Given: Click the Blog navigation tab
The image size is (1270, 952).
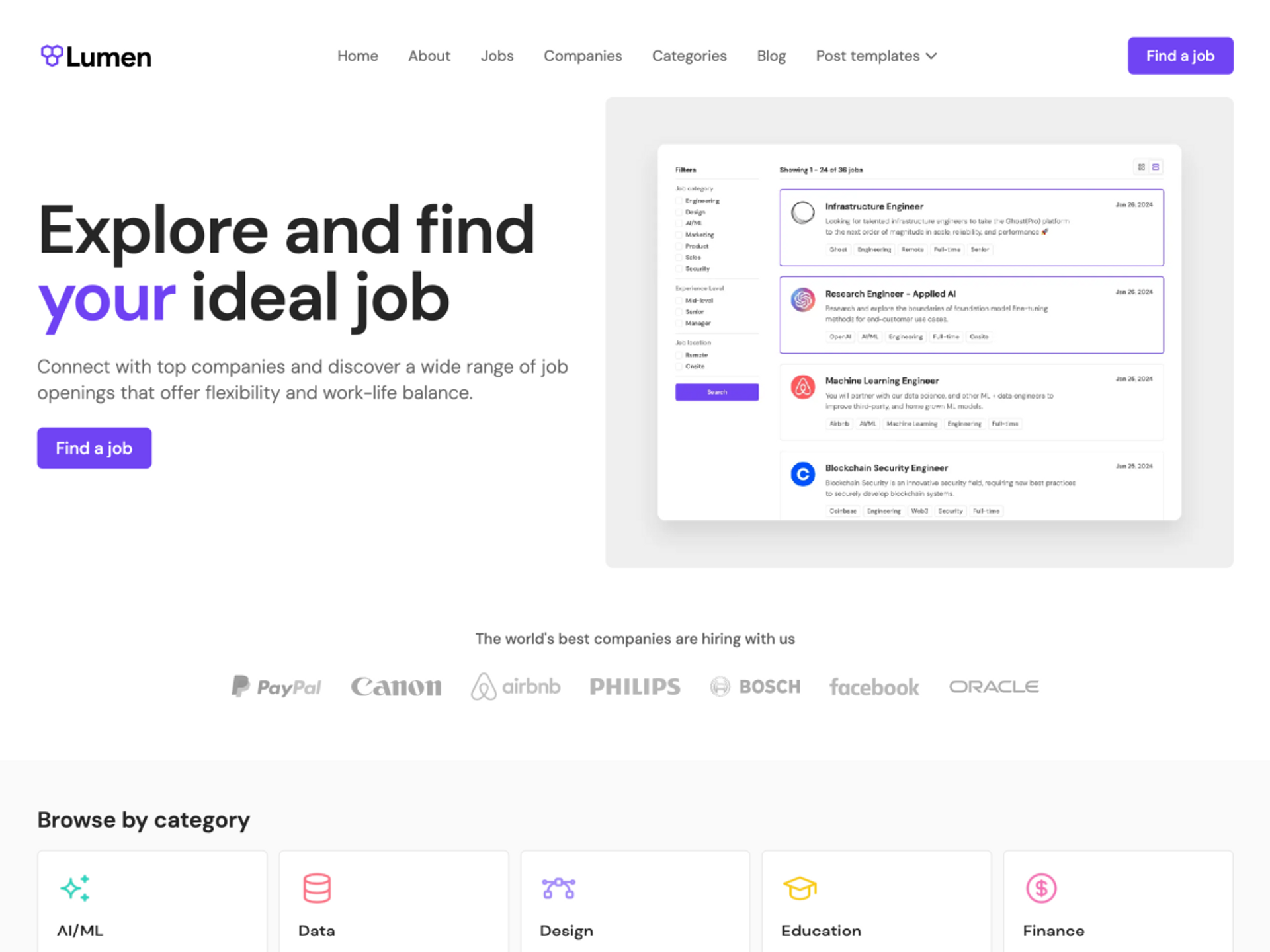Looking at the screenshot, I should [x=771, y=55].
